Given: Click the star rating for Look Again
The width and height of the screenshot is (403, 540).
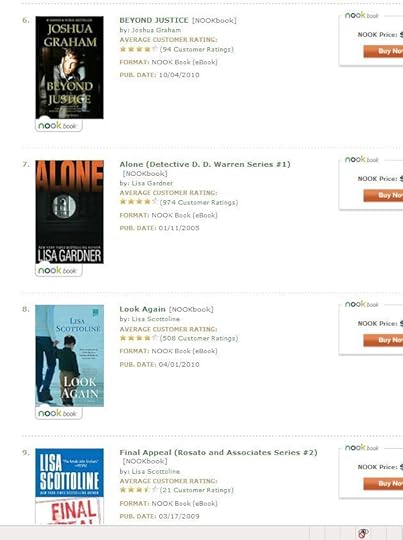Looking at the screenshot, I should (138, 338).
